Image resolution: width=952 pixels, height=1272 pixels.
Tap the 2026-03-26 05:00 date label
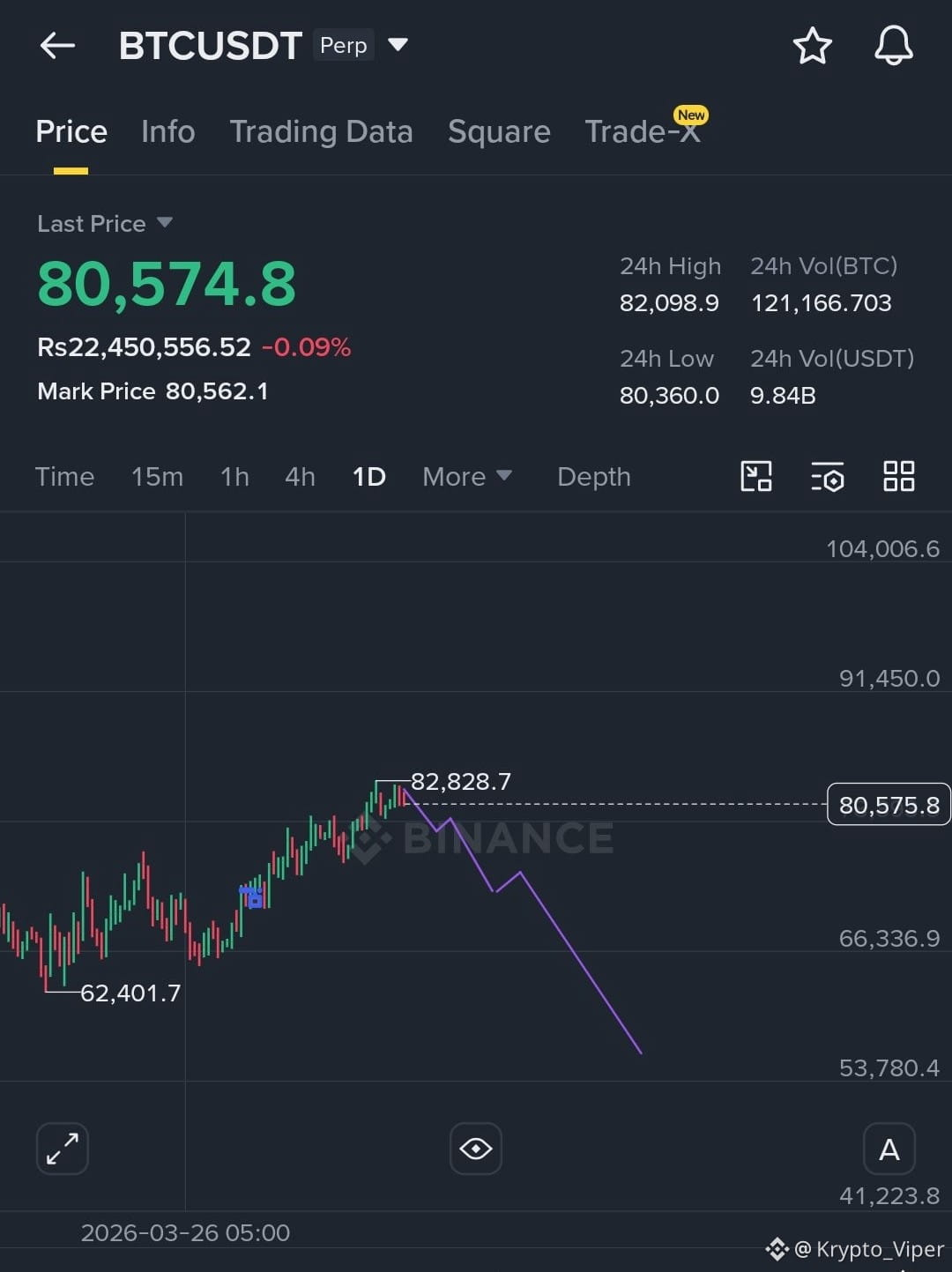(185, 1233)
